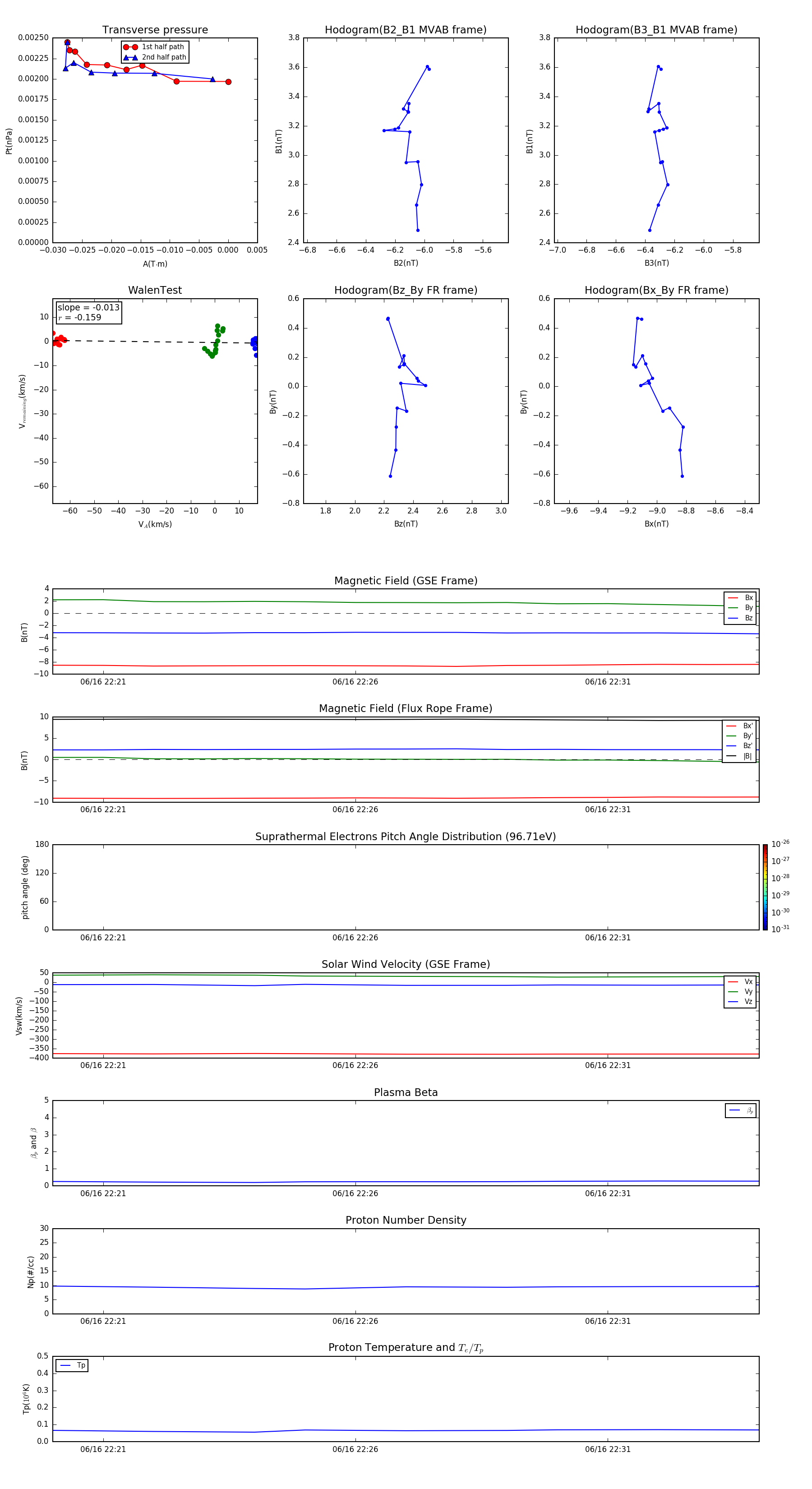This screenshot has width=812, height=1489.
Task: Click the Suprathermal Electrons Pitch Angle Distribution title
Action: click(x=406, y=837)
